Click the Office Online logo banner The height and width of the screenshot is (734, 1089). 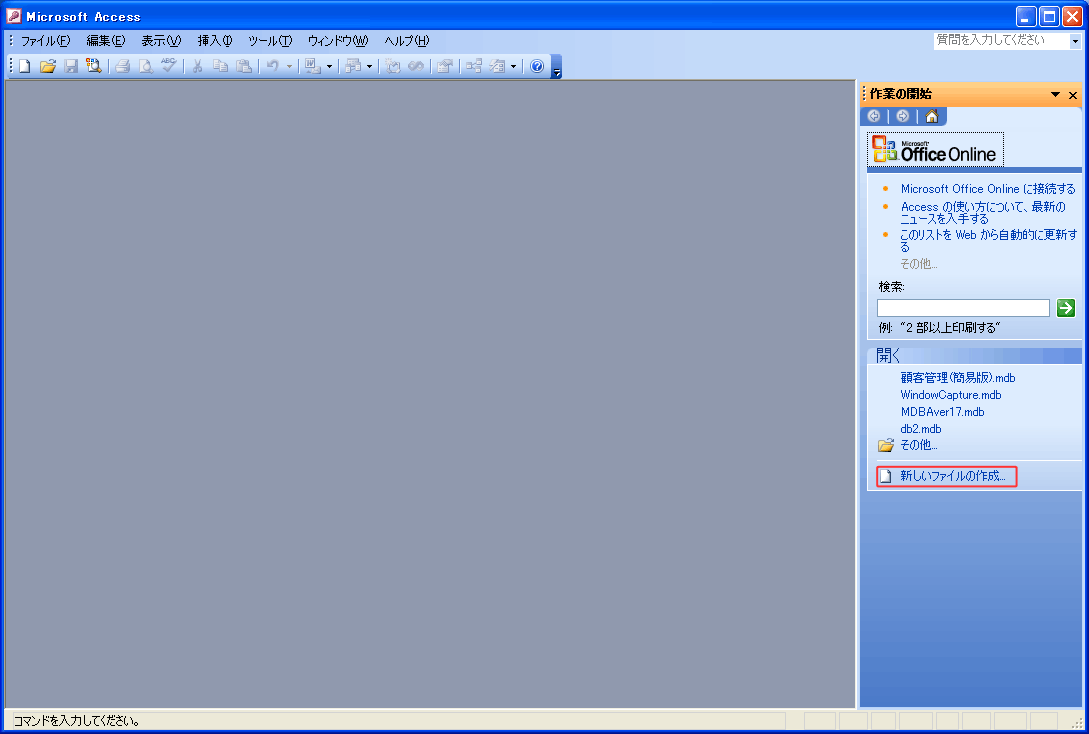tap(936, 149)
